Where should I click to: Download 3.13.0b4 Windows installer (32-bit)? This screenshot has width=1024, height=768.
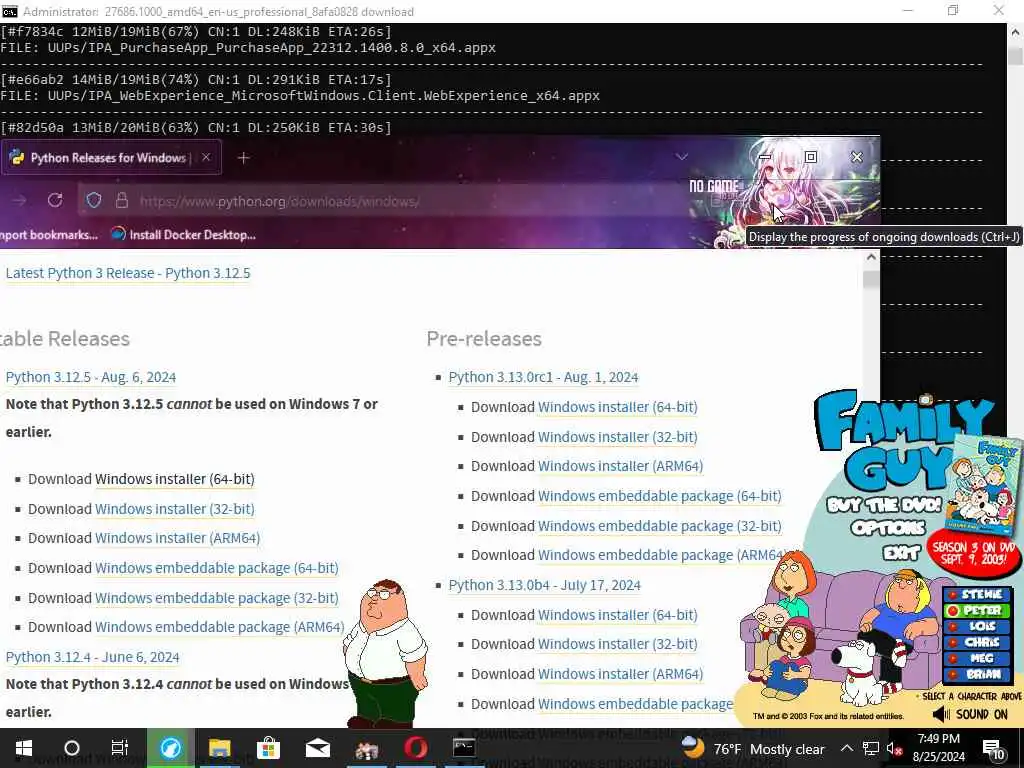pyautogui.click(x=617, y=644)
